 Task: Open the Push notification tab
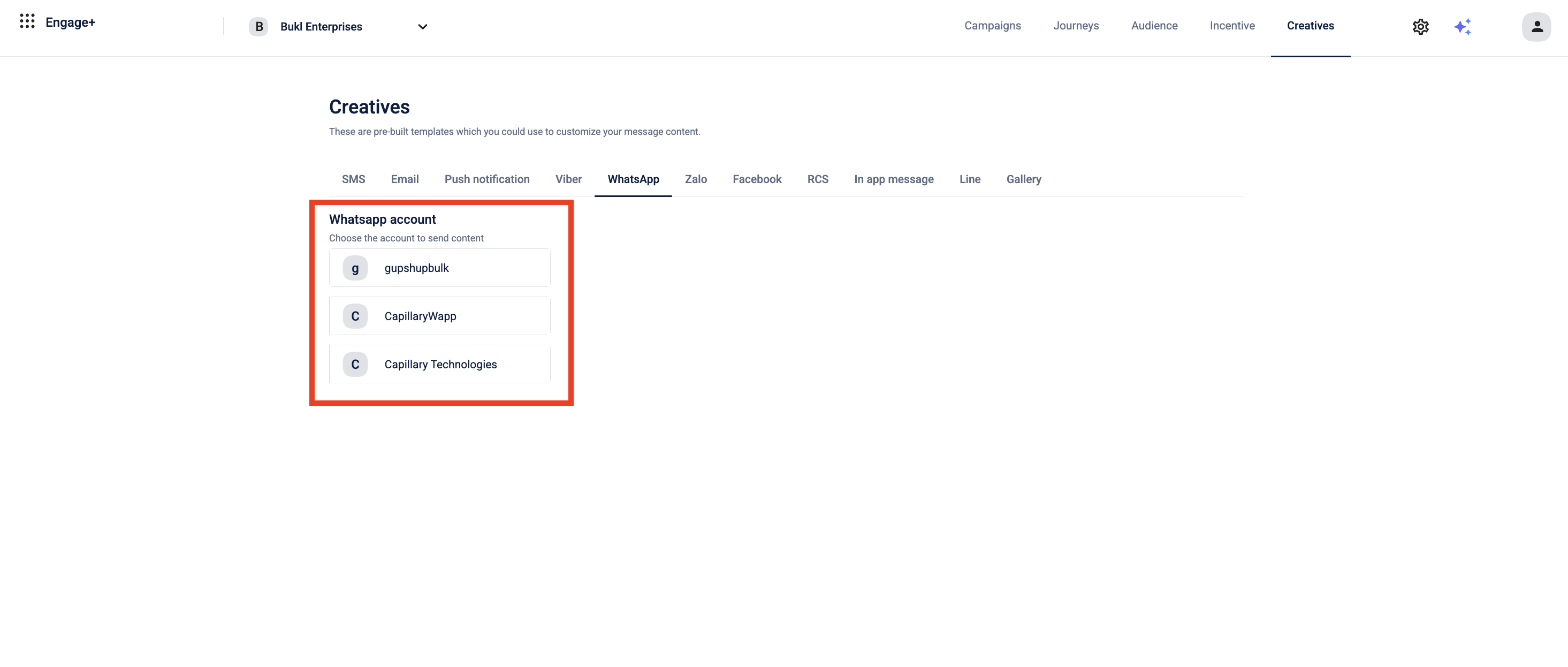486,179
